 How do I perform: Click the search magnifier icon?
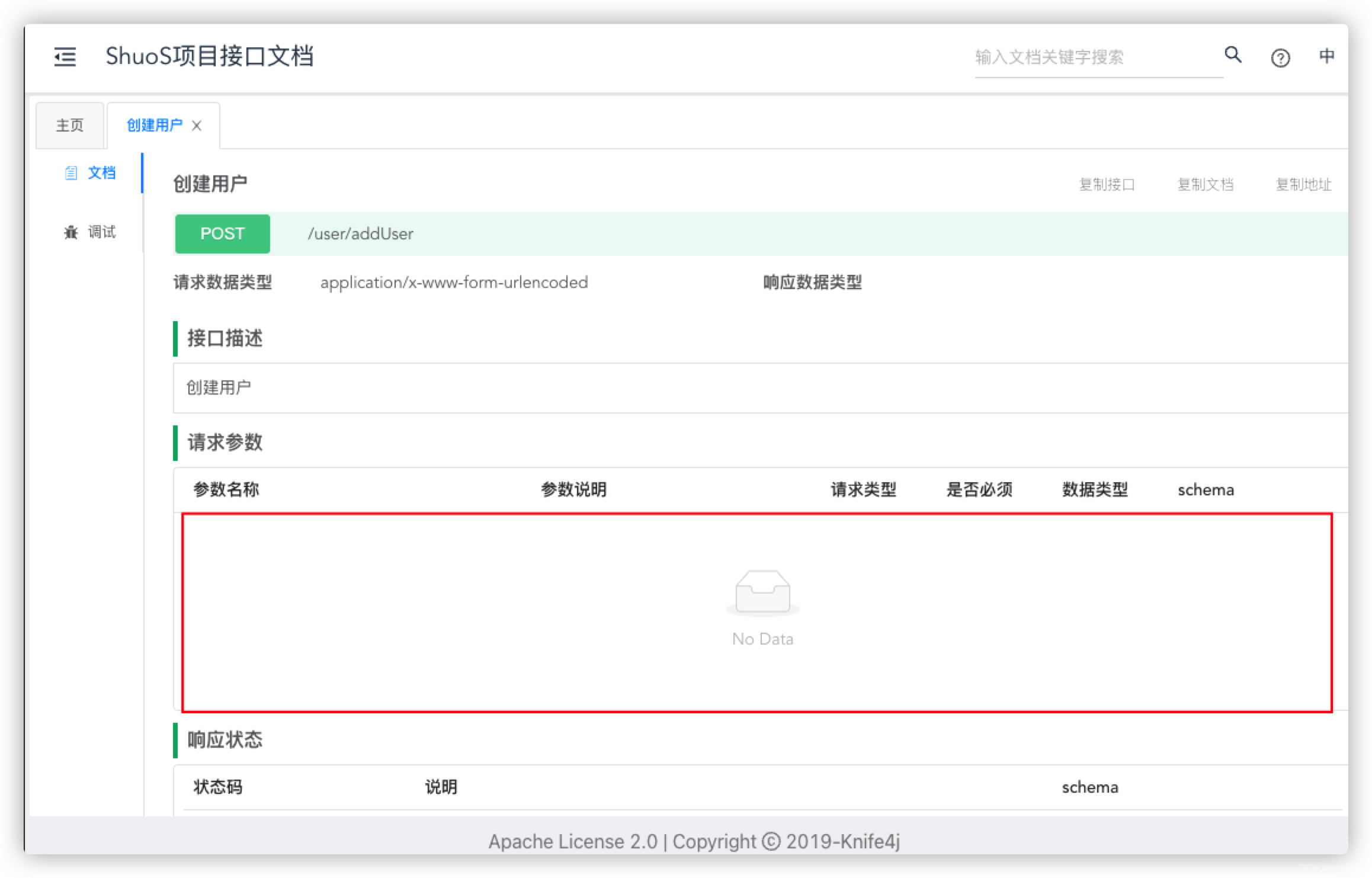click(1233, 55)
